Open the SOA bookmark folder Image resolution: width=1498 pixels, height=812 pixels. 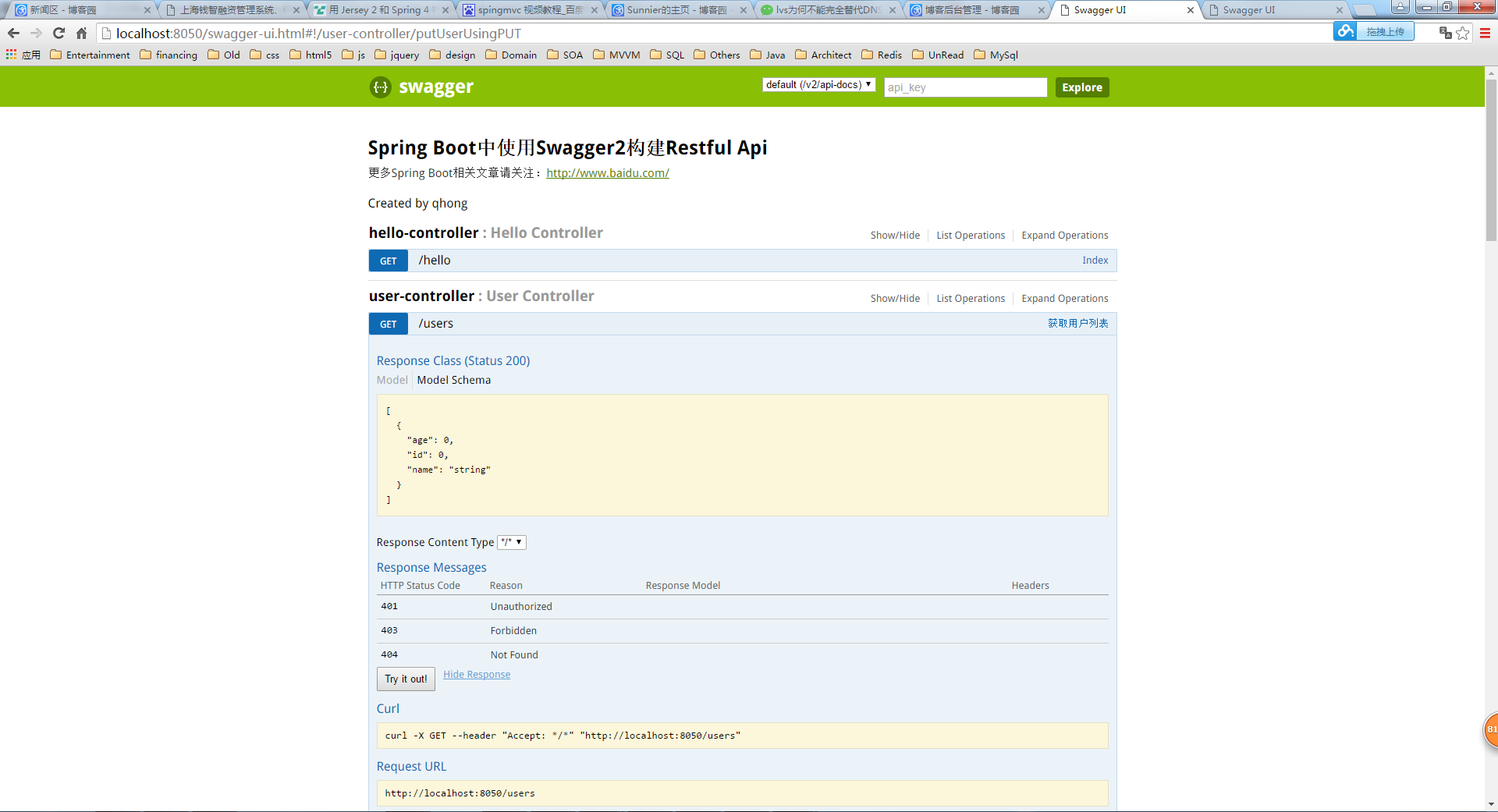click(566, 55)
